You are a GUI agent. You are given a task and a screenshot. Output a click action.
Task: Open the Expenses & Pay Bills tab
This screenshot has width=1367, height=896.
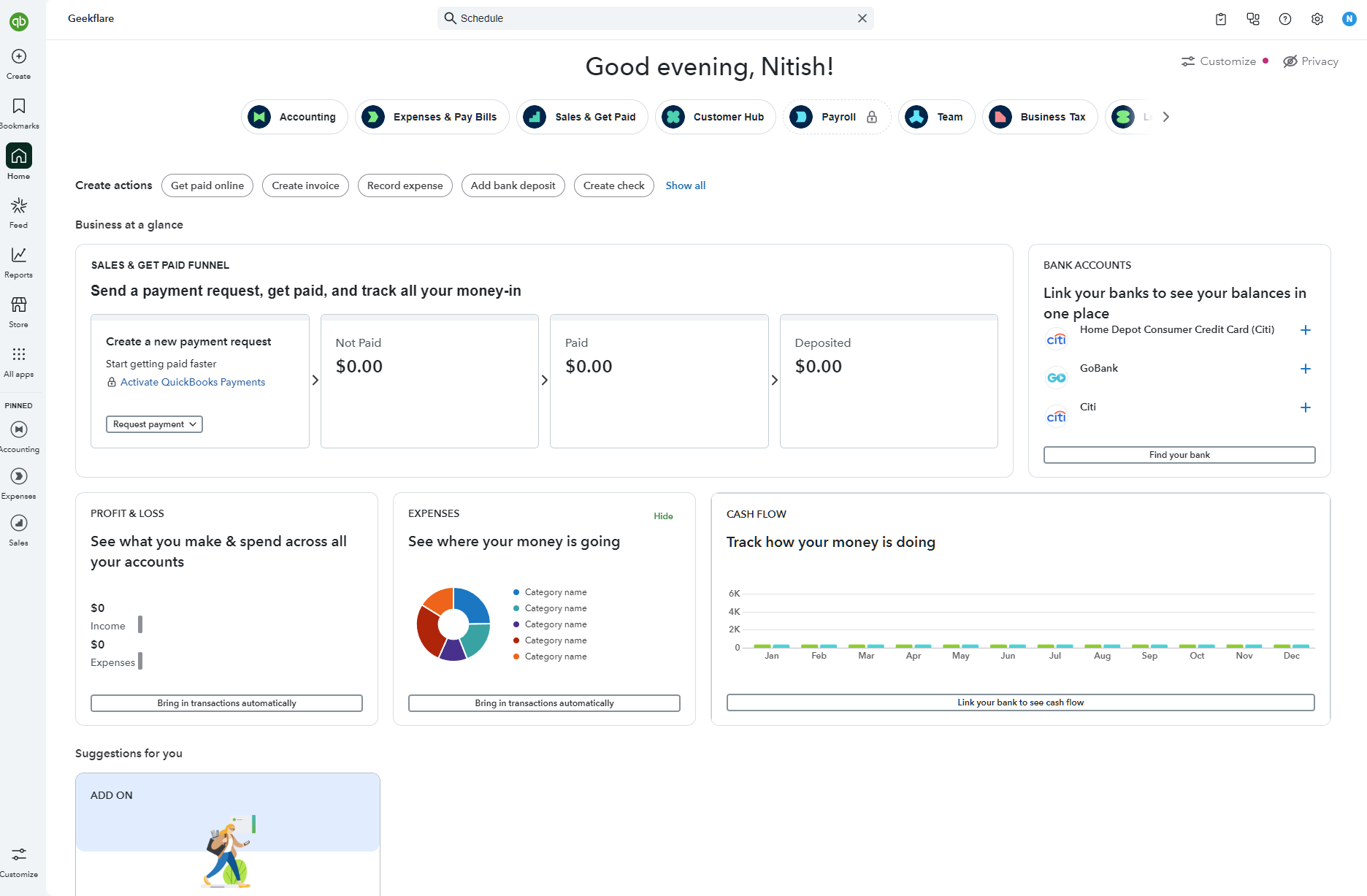coord(432,117)
